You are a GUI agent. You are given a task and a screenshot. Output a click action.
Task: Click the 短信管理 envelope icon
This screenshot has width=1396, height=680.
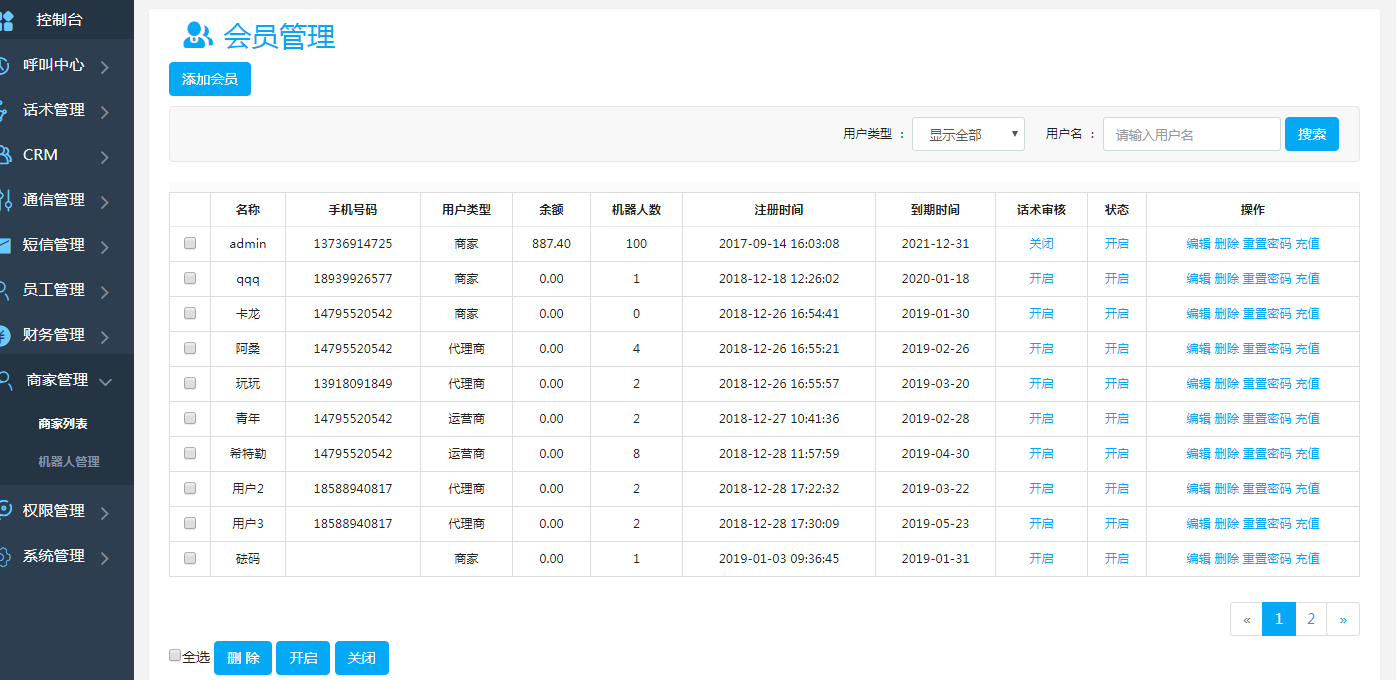click(x=5, y=245)
